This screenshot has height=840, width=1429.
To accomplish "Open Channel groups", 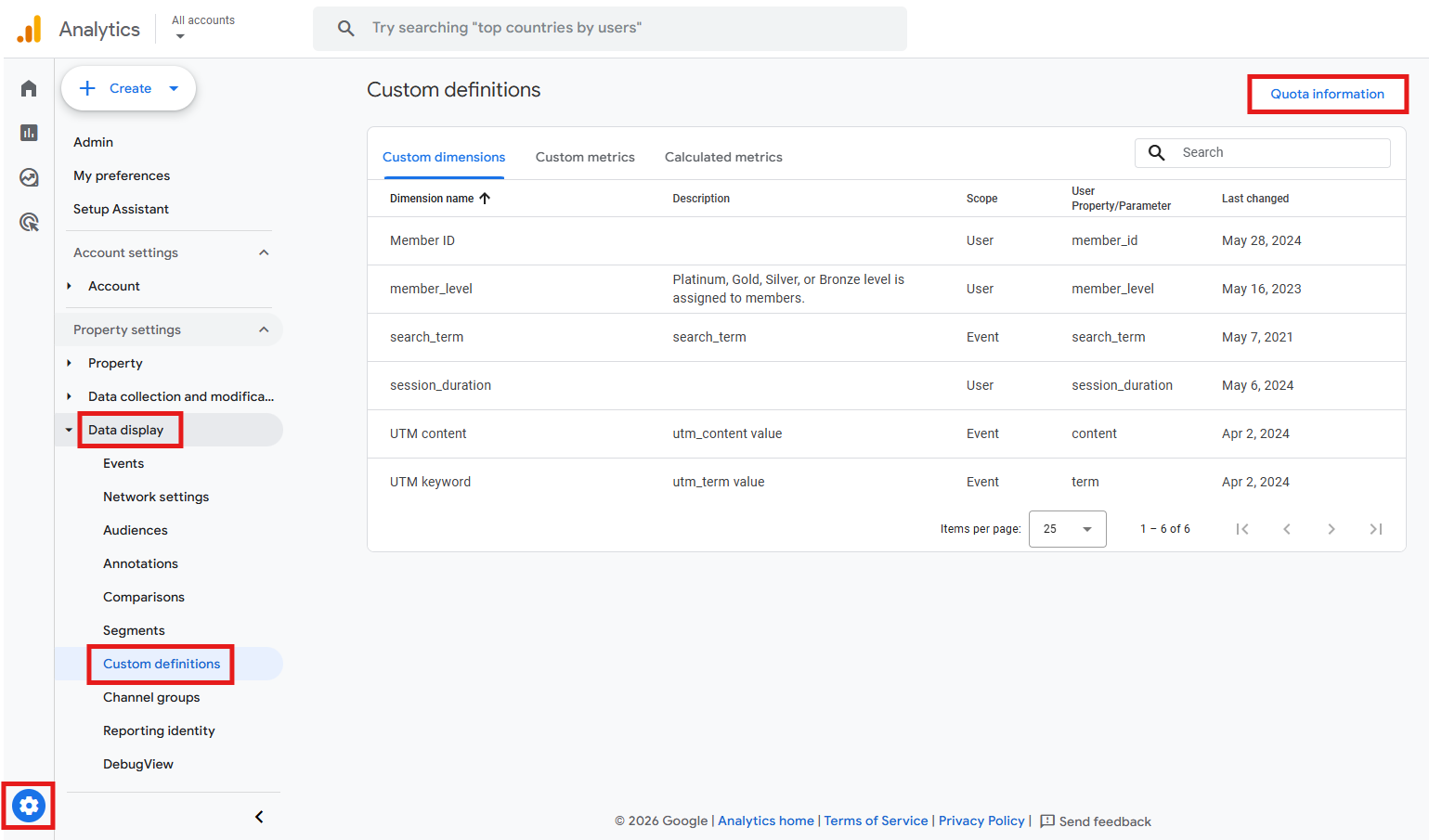I will [151, 697].
